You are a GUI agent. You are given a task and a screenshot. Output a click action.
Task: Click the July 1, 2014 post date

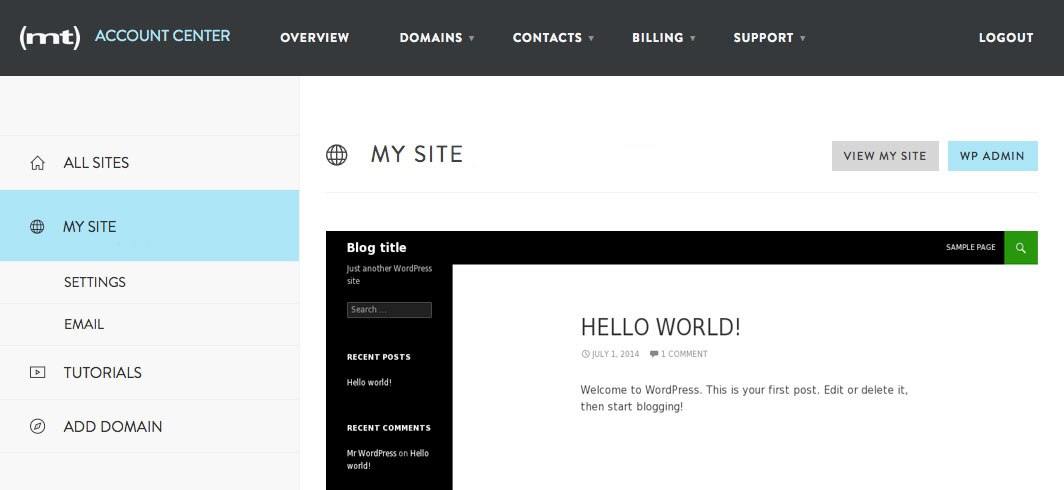615,354
